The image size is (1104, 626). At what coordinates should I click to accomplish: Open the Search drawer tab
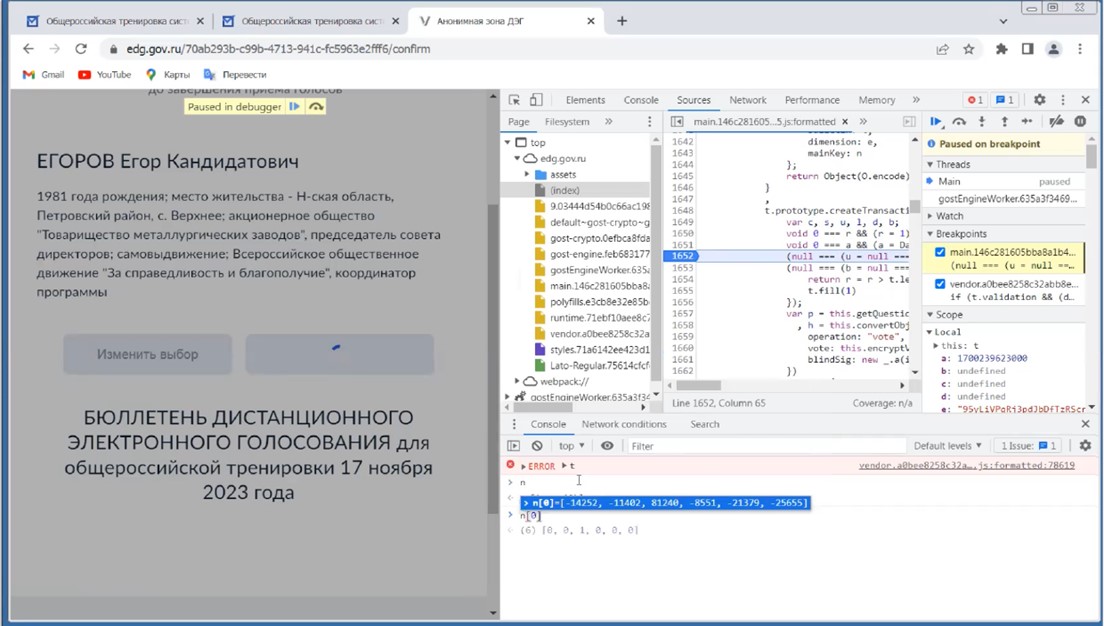point(705,424)
